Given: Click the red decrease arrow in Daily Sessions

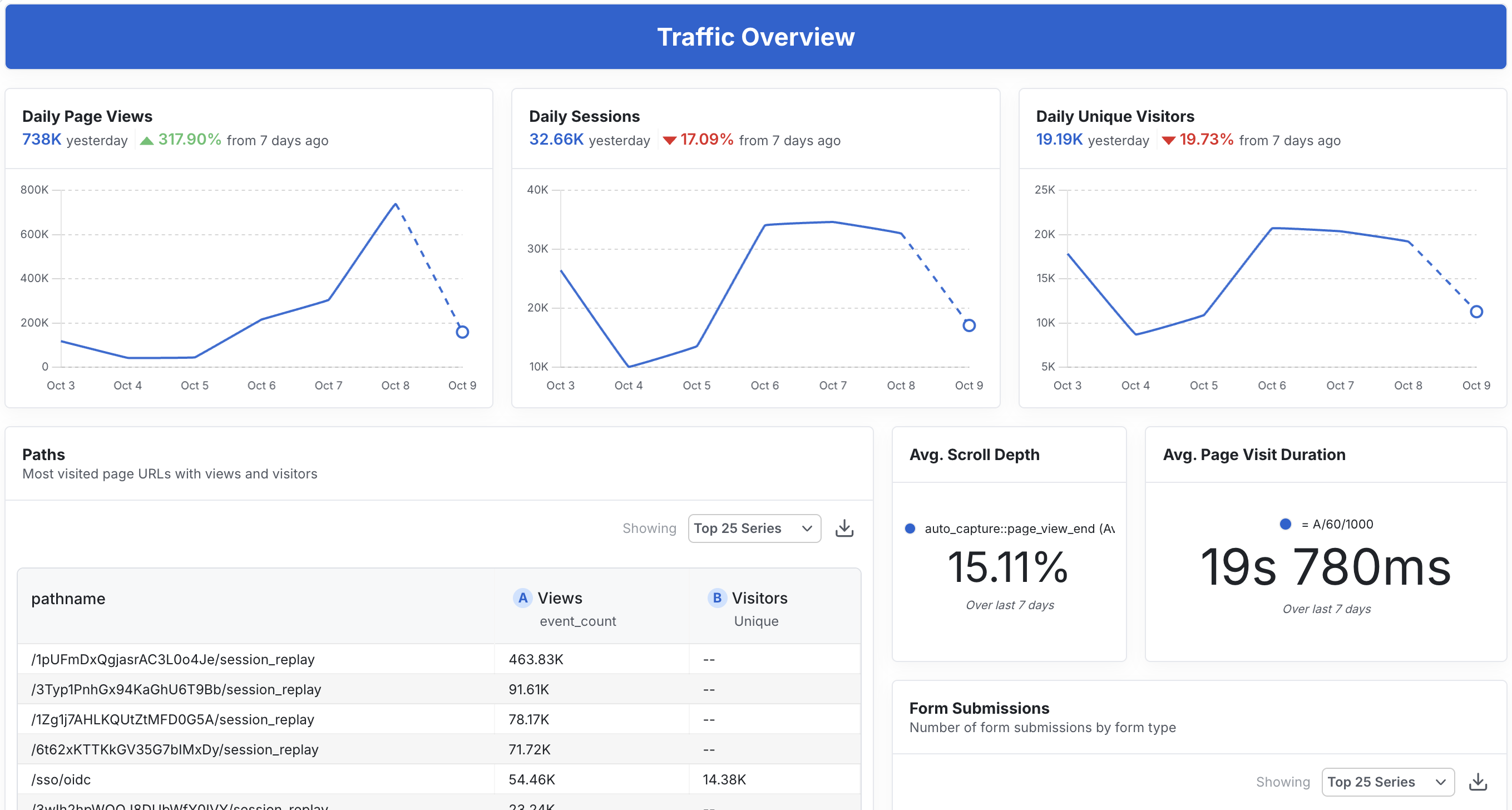Looking at the screenshot, I should click(x=669, y=140).
